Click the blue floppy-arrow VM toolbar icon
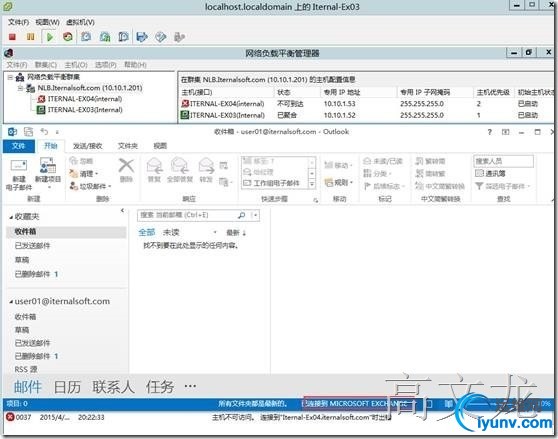The image size is (558, 439). [x=142, y=37]
